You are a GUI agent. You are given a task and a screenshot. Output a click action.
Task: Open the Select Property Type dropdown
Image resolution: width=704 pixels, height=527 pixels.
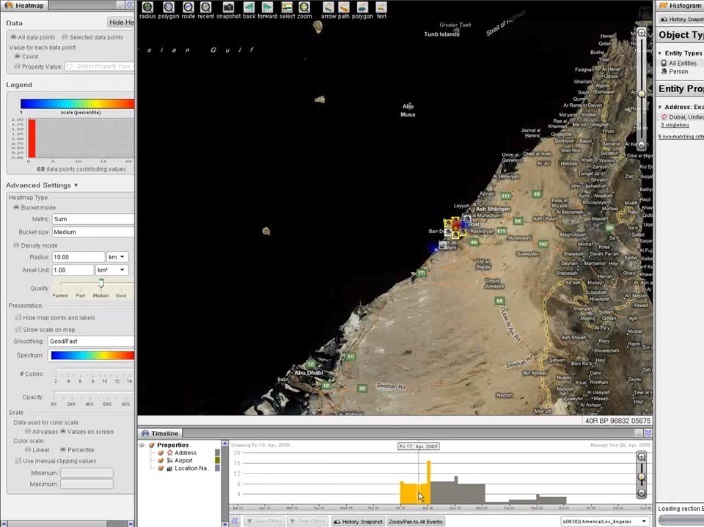pos(99,66)
